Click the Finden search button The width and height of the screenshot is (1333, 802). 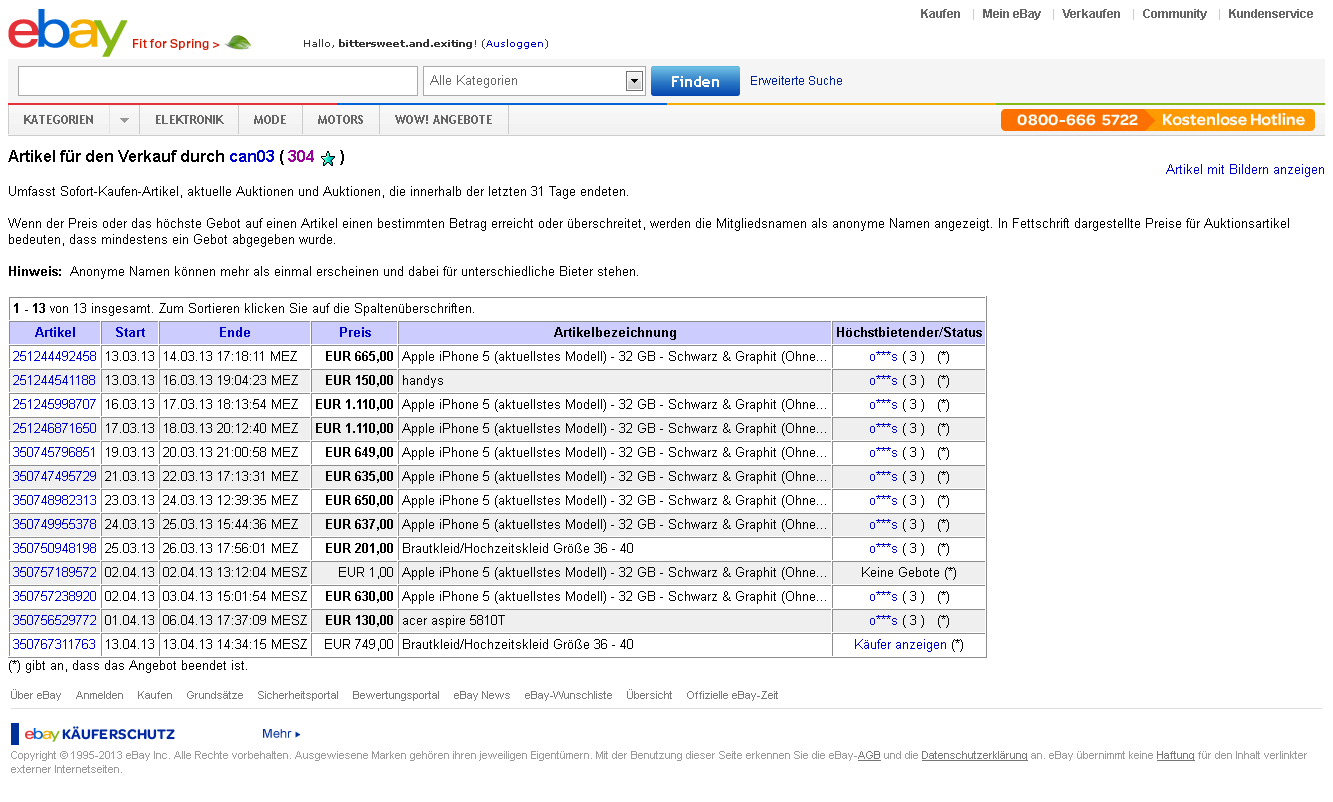pos(695,81)
